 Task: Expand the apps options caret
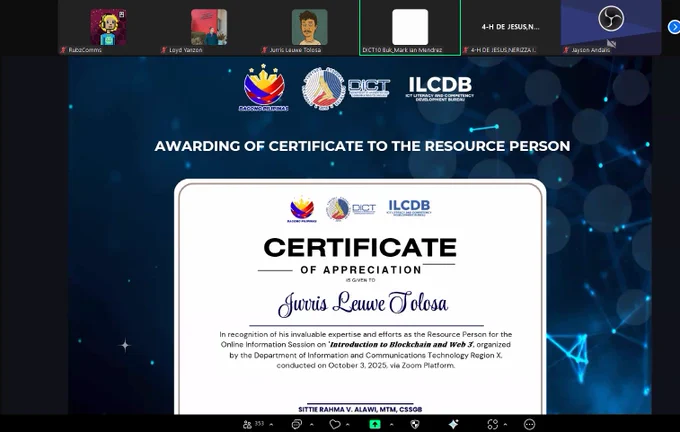505,424
